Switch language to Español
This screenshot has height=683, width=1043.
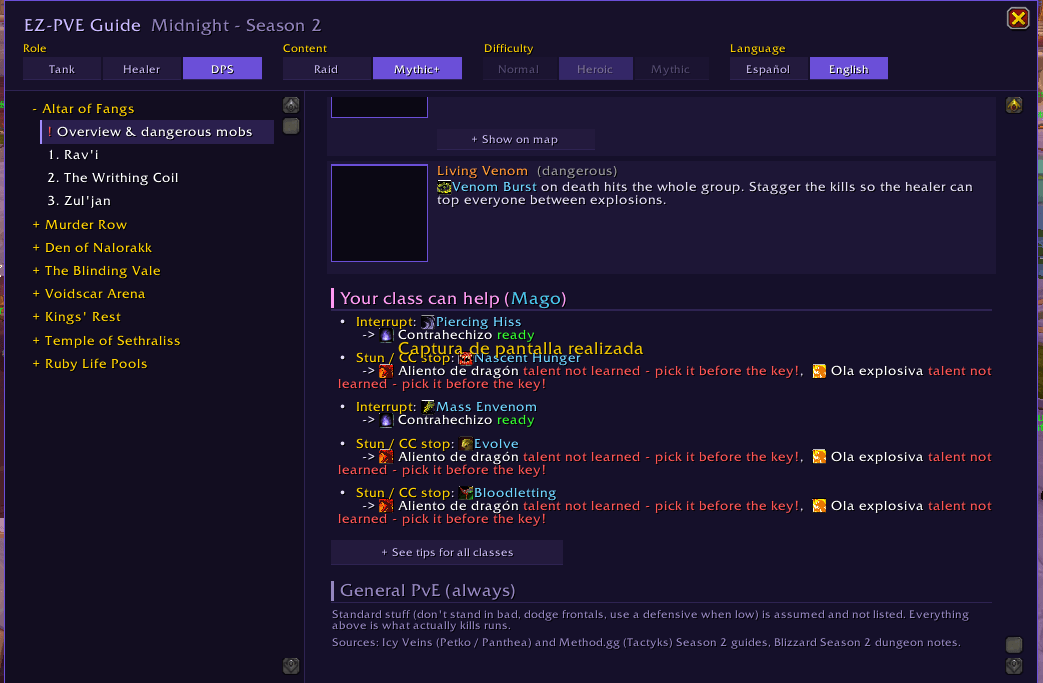click(768, 69)
